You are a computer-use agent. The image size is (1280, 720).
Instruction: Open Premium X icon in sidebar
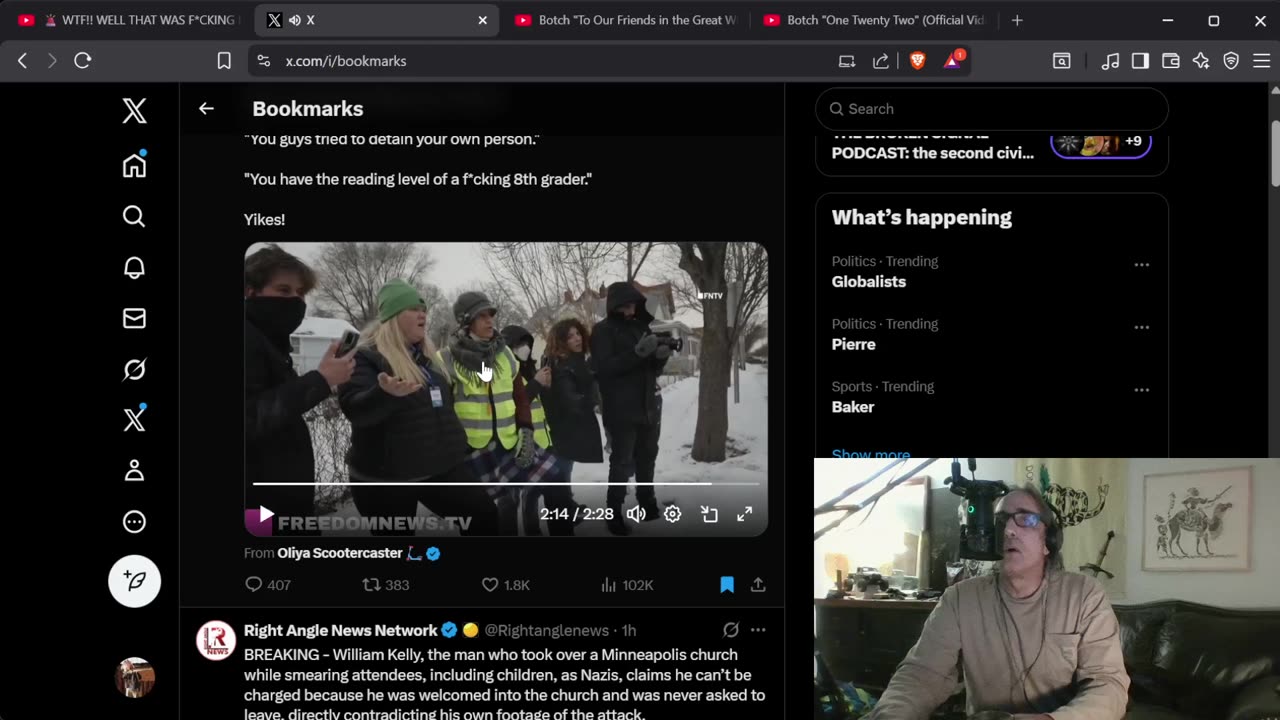coord(134,419)
